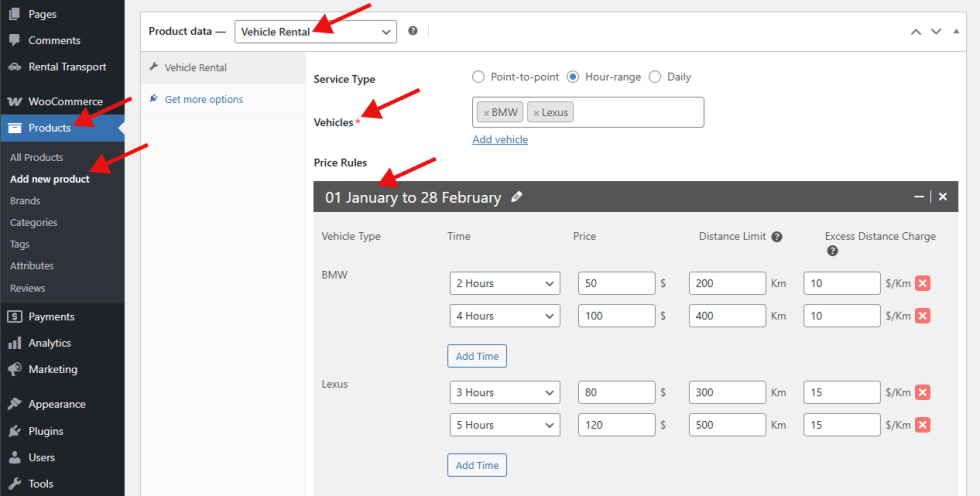Image resolution: width=980 pixels, height=496 pixels.
Task: Click the pencil icon to edit date range
Action: tap(516, 198)
